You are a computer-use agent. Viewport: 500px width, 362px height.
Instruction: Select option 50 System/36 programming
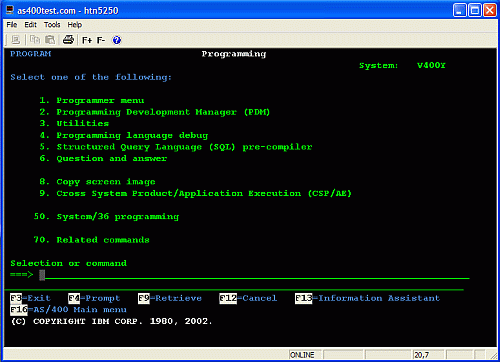point(106,217)
